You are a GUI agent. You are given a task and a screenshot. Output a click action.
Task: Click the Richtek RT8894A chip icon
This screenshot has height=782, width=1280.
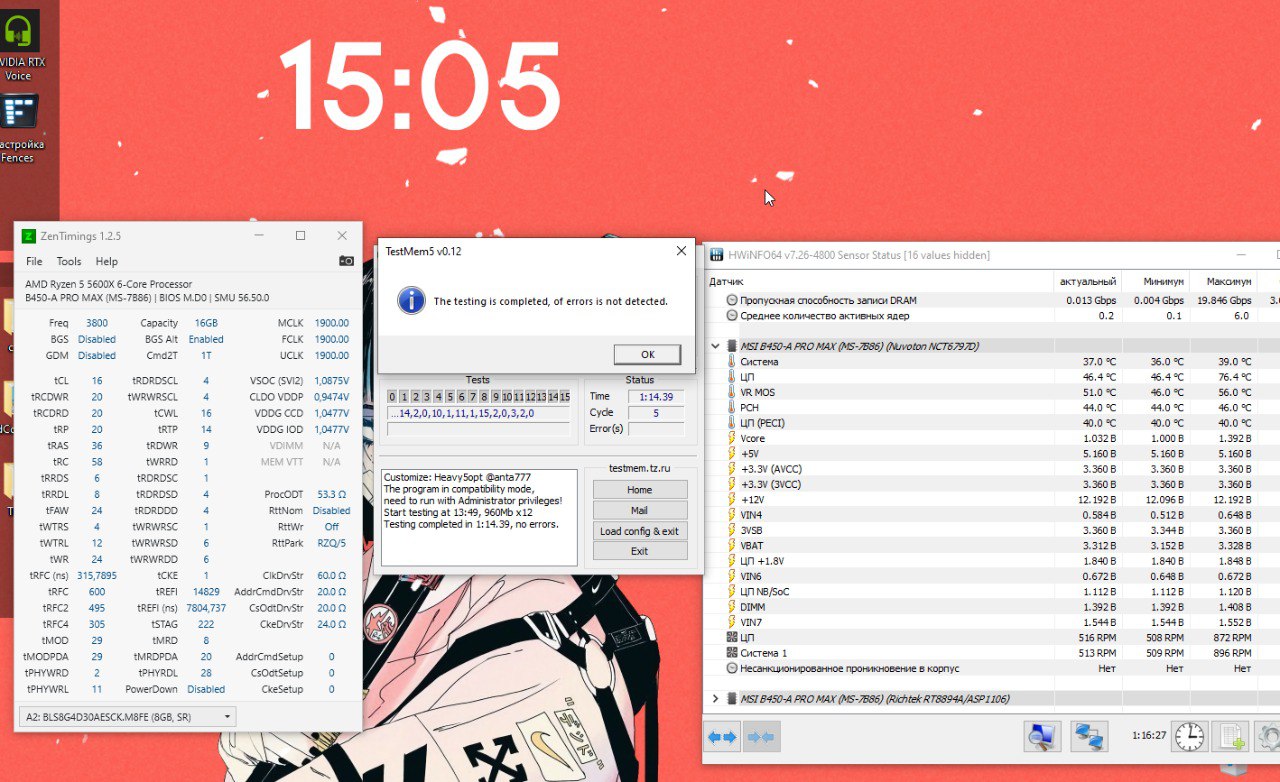[x=732, y=699]
